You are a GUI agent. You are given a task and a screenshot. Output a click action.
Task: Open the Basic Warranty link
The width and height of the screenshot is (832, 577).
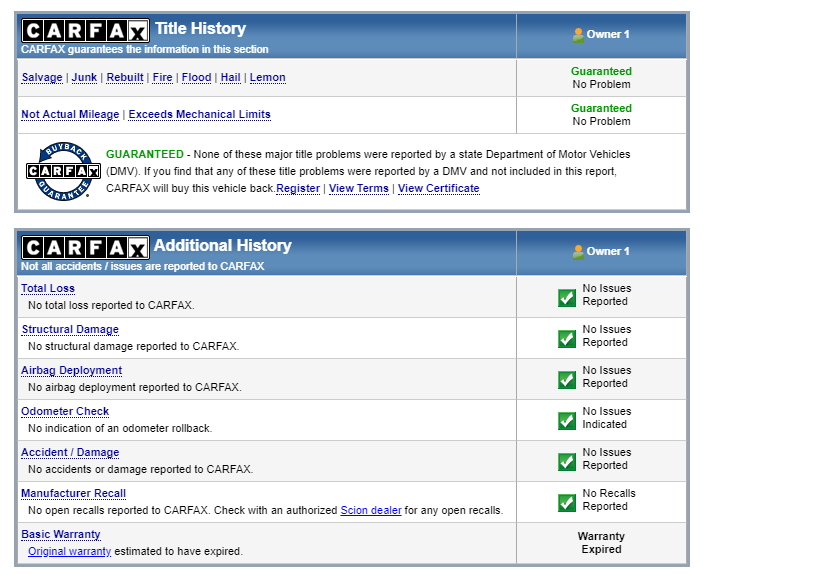pyautogui.click(x=61, y=535)
